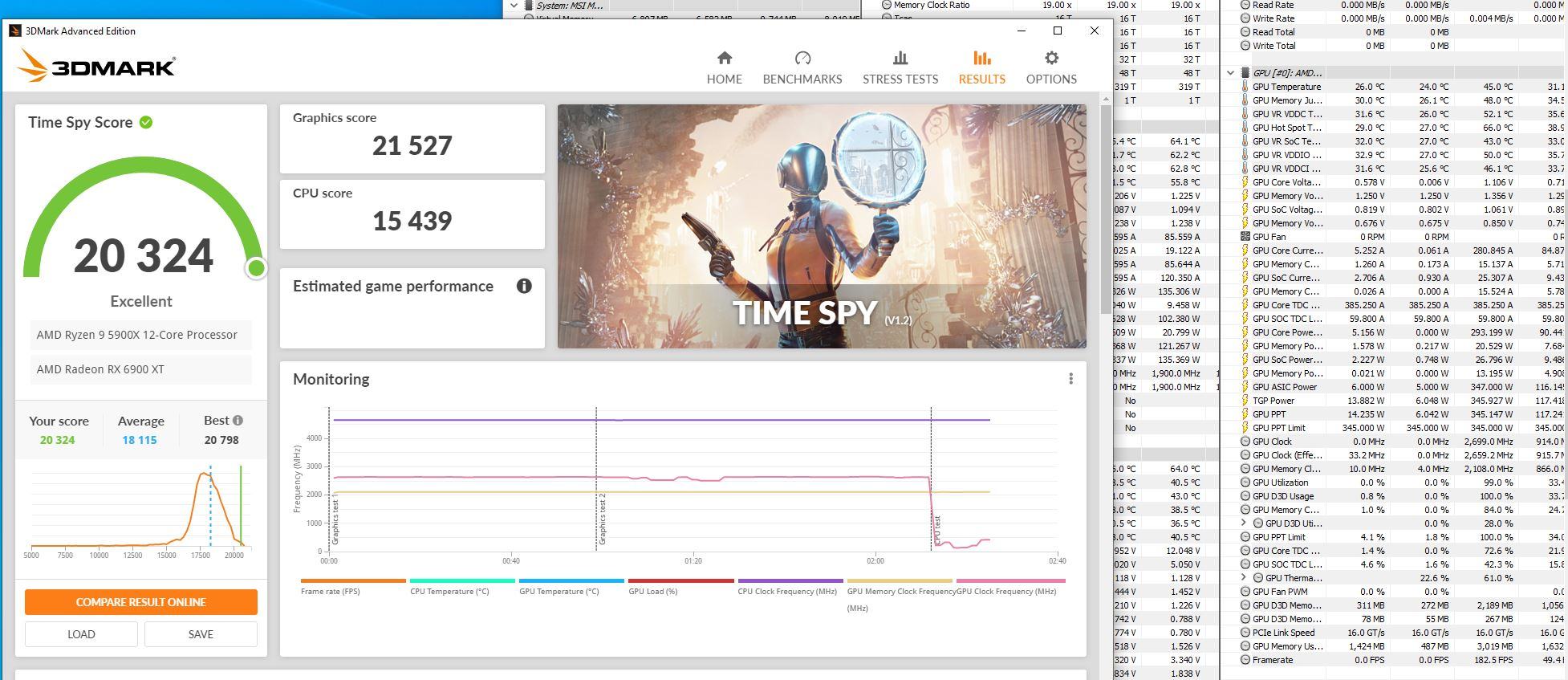Click the GPU chip icon in the GPU [#0] header

pyautogui.click(x=1245, y=73)
